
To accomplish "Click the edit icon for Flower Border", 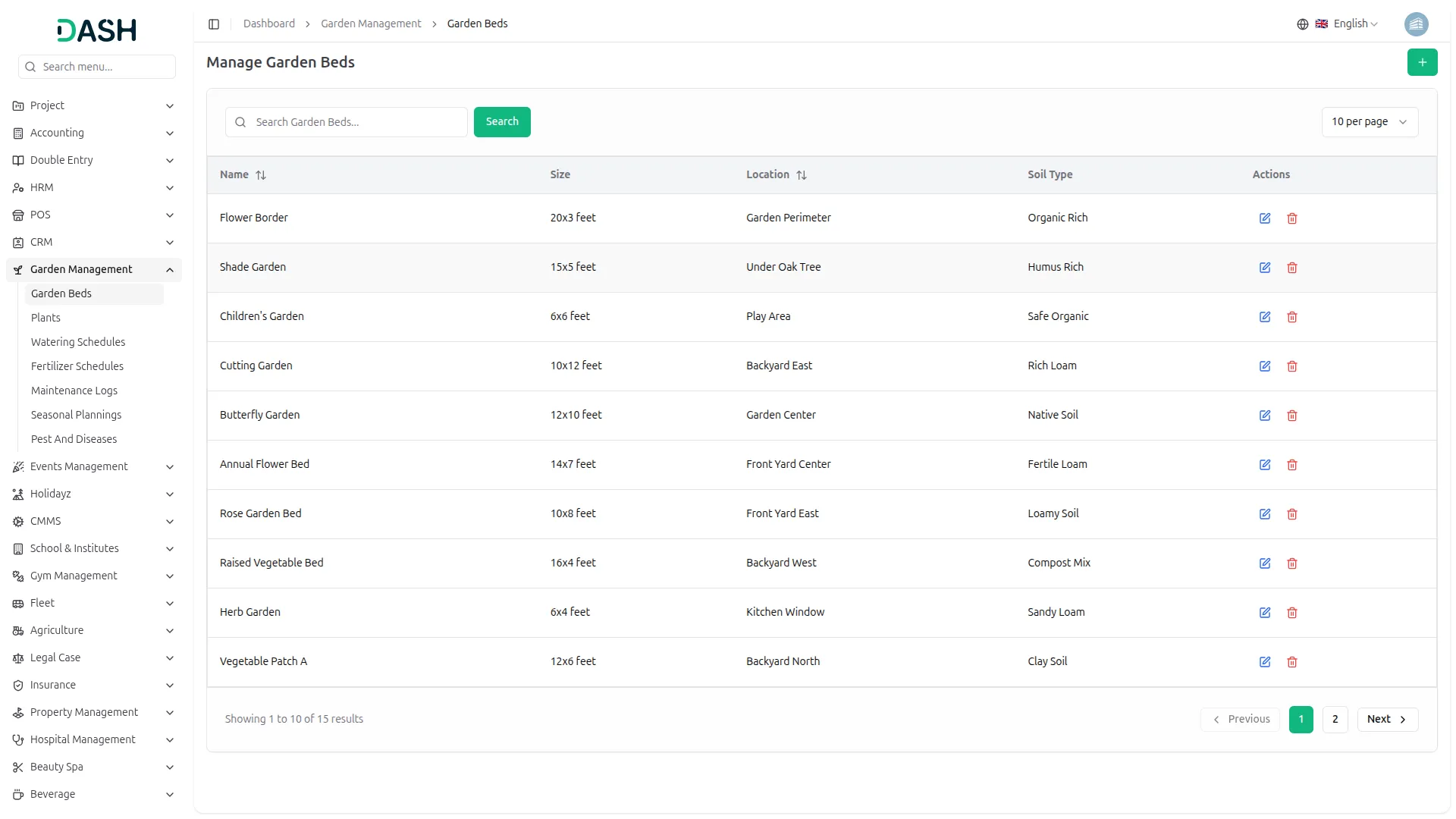I will click(1264, 218).
